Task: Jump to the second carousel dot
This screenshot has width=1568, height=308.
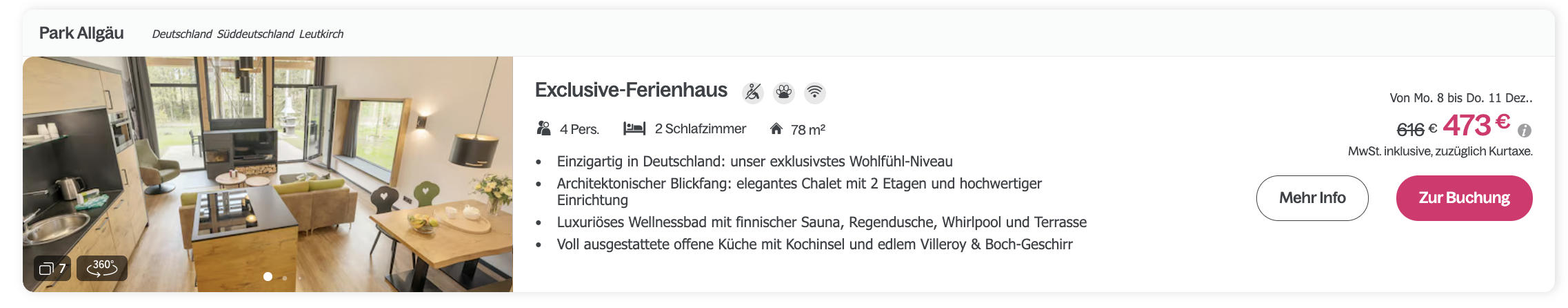Action: click(284, 277)
